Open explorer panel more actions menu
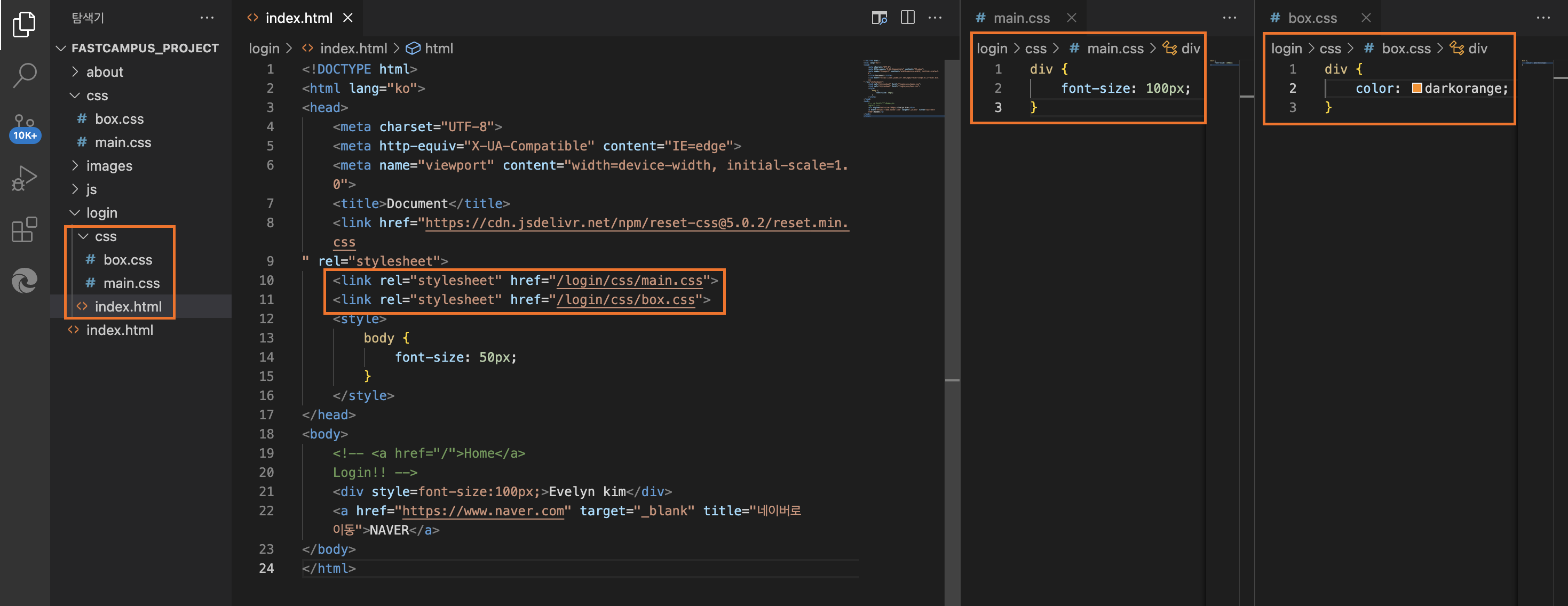Screen dimensions: 1568x606 point(207,18)
